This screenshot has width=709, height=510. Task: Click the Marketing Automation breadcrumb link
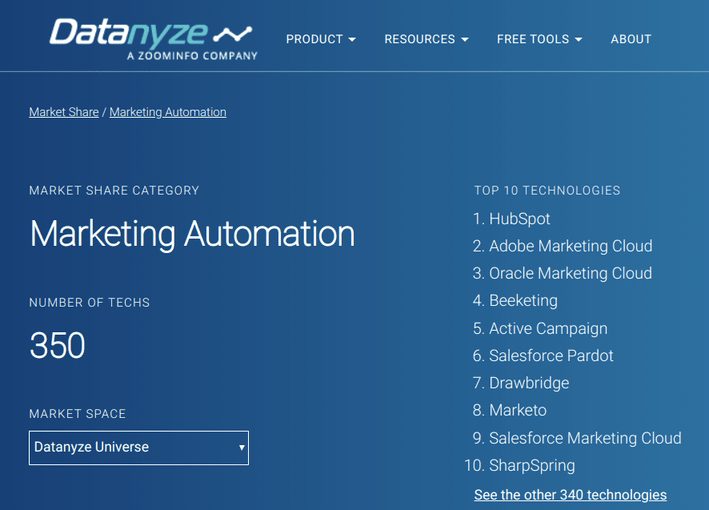[x=168, y=112]
